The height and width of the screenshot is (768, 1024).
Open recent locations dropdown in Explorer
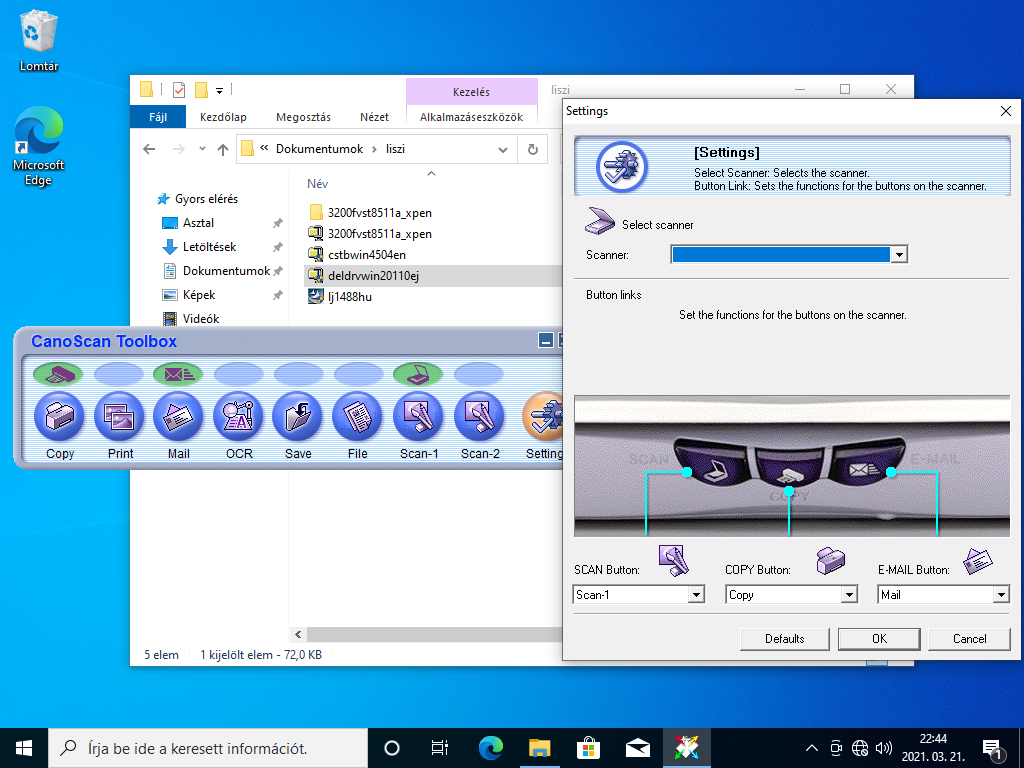click(202, 149)
